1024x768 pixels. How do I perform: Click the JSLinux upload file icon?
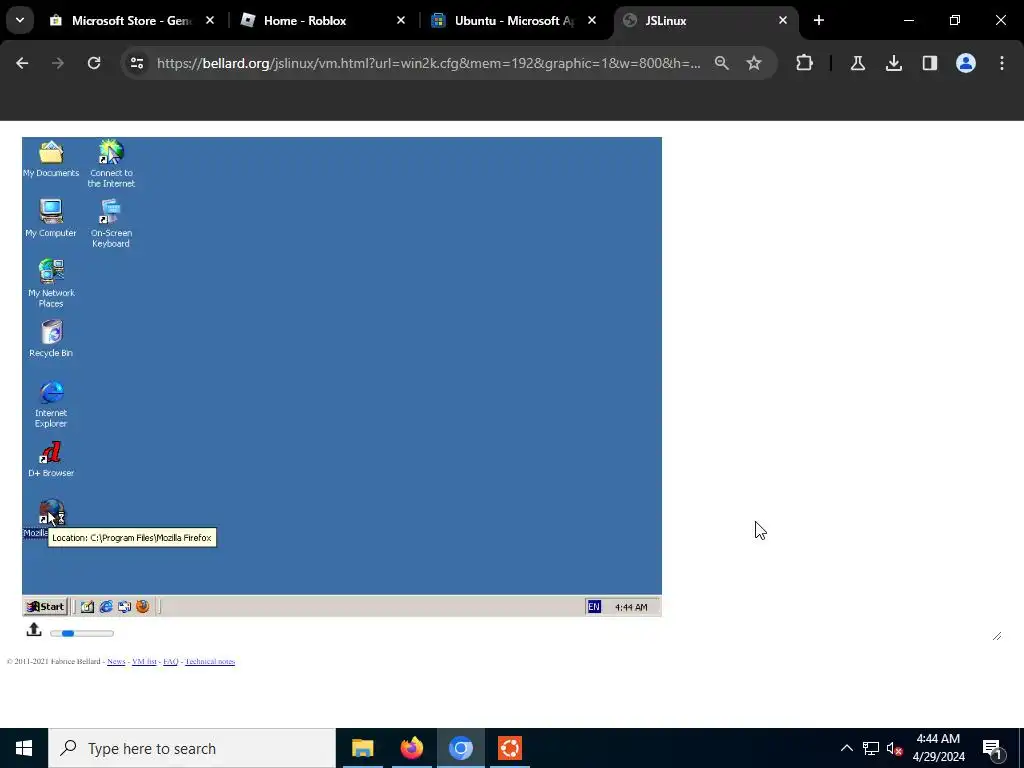[34, 630]
